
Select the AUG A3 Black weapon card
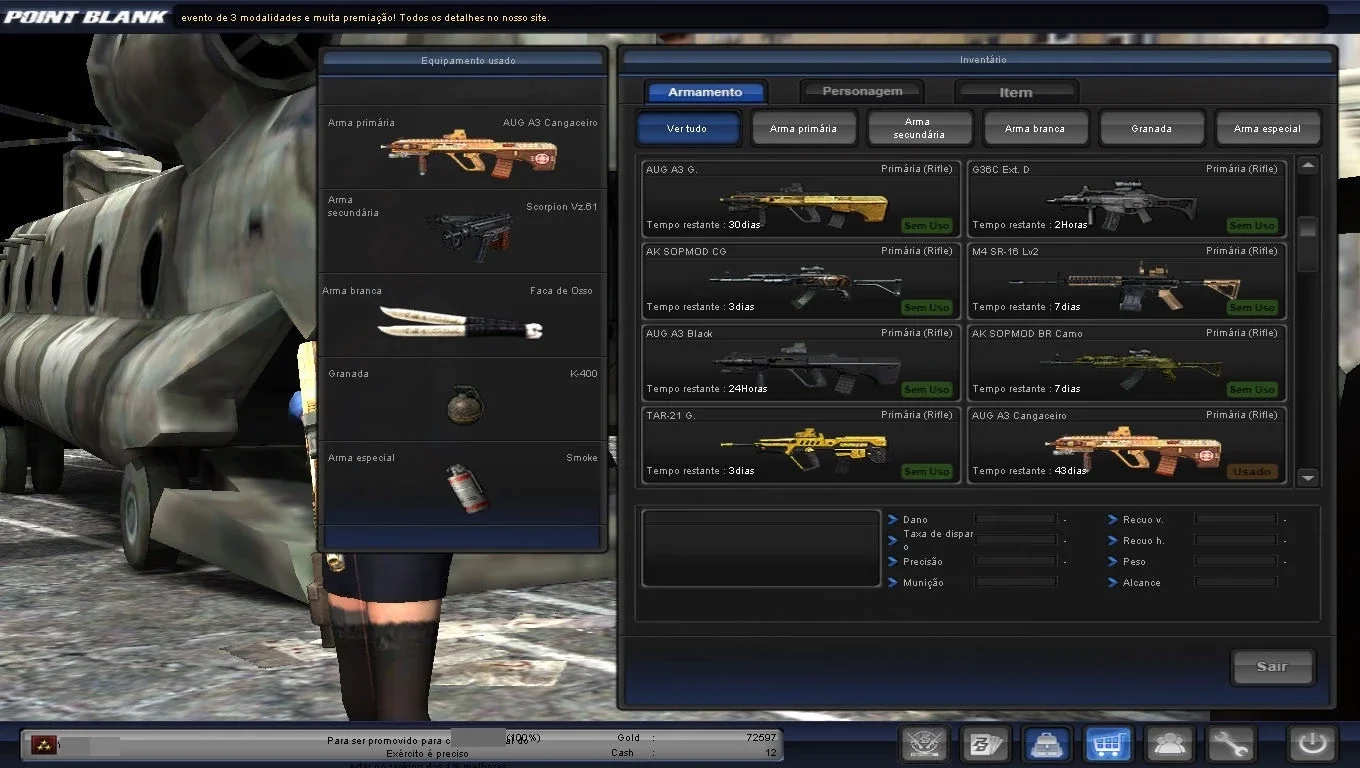tap(801, 362)
